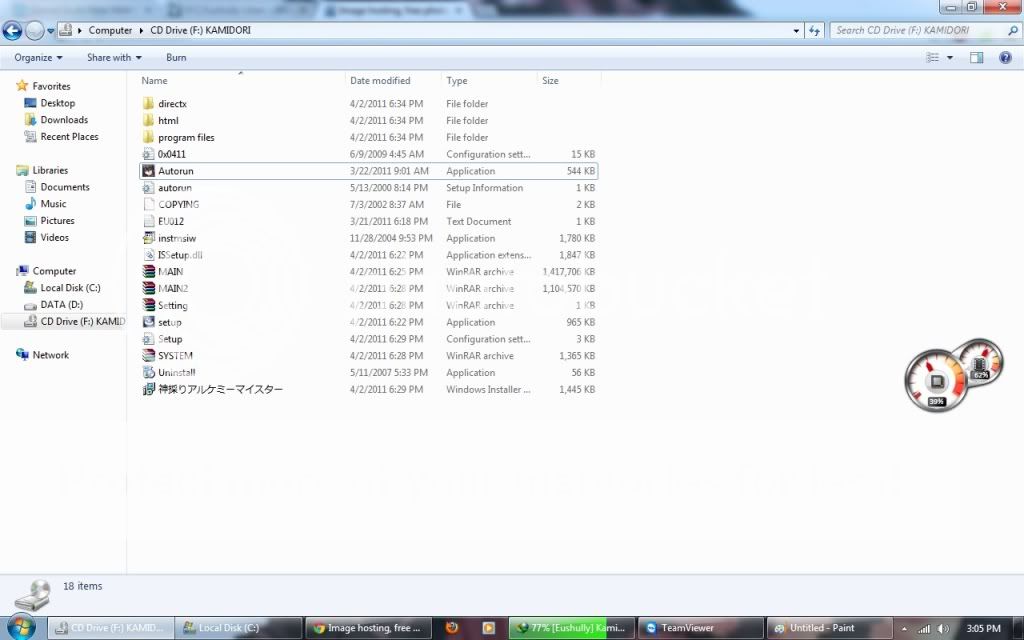
Task: Sort files by the Date modified column
Action: (380, 81)
